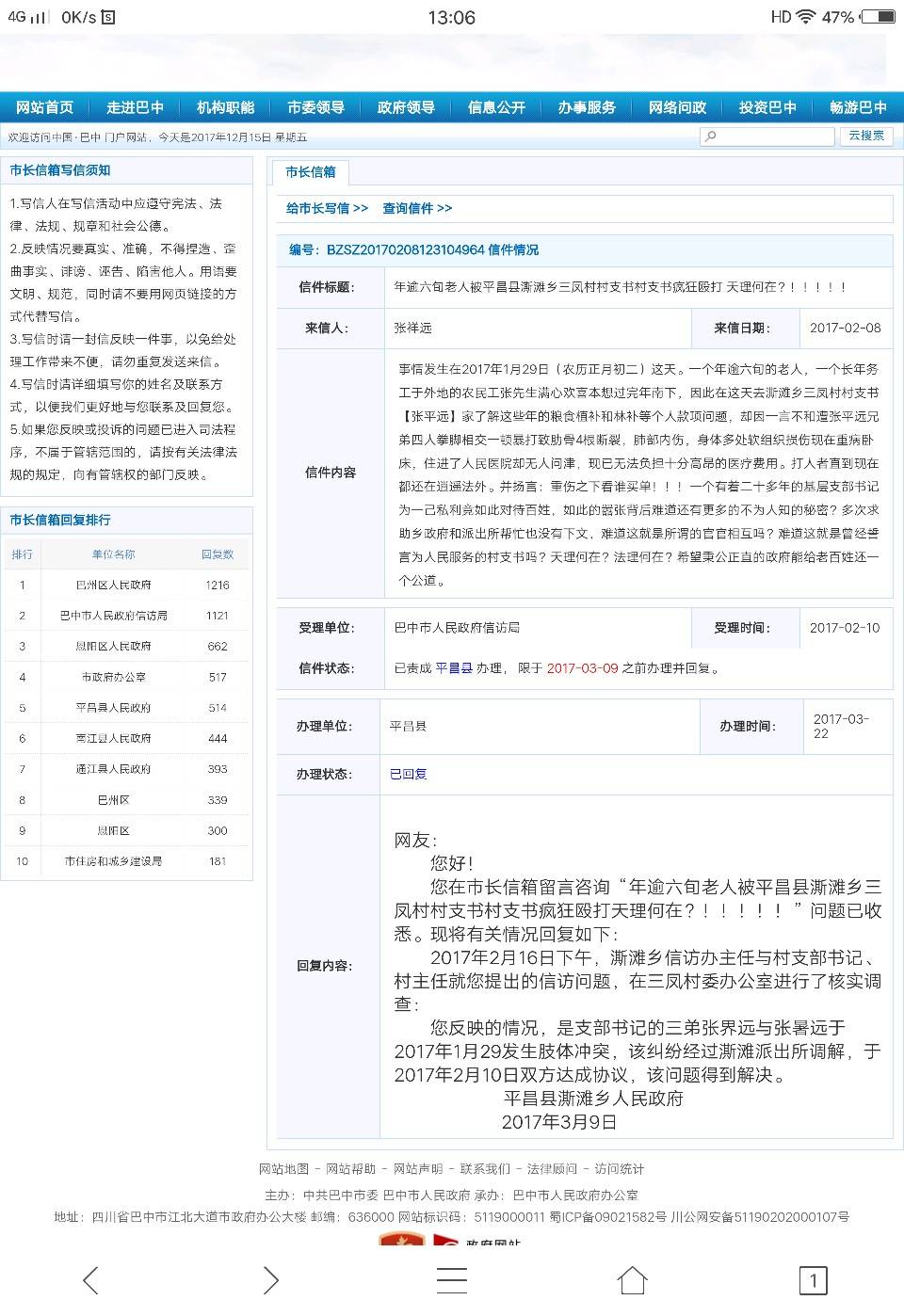
Task: Open the 政府领导 navigation item
Action: 406,107
